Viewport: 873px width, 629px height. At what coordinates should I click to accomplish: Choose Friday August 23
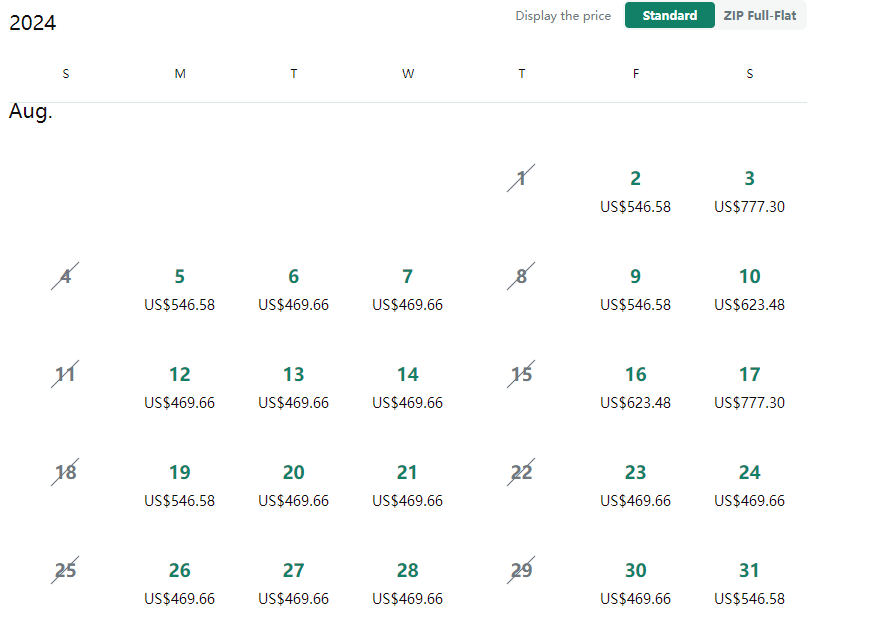tap(635, 485)
